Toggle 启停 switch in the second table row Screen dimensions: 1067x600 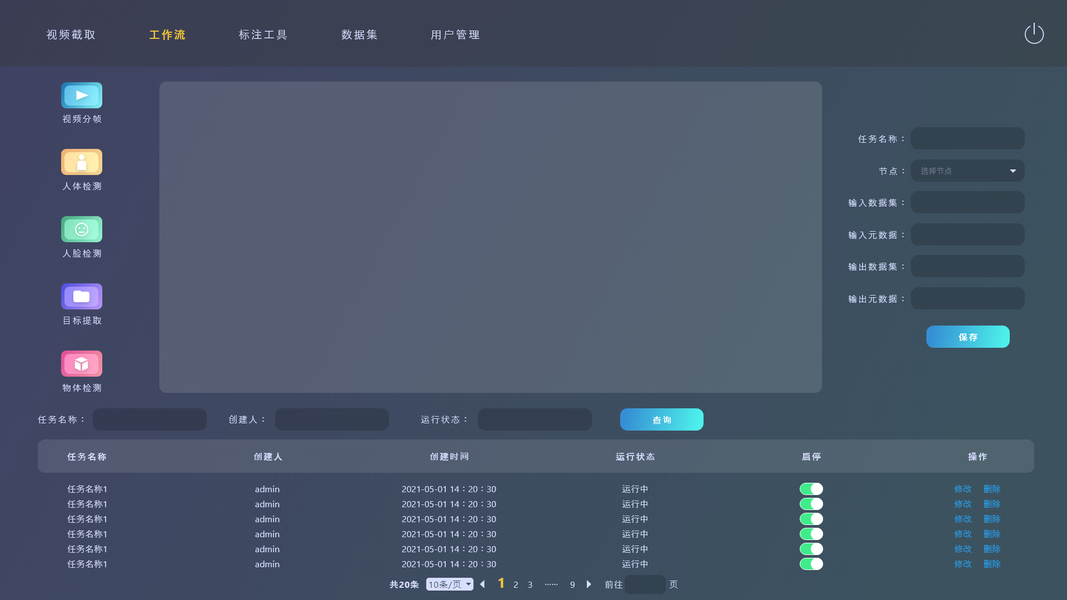[811, 504]
